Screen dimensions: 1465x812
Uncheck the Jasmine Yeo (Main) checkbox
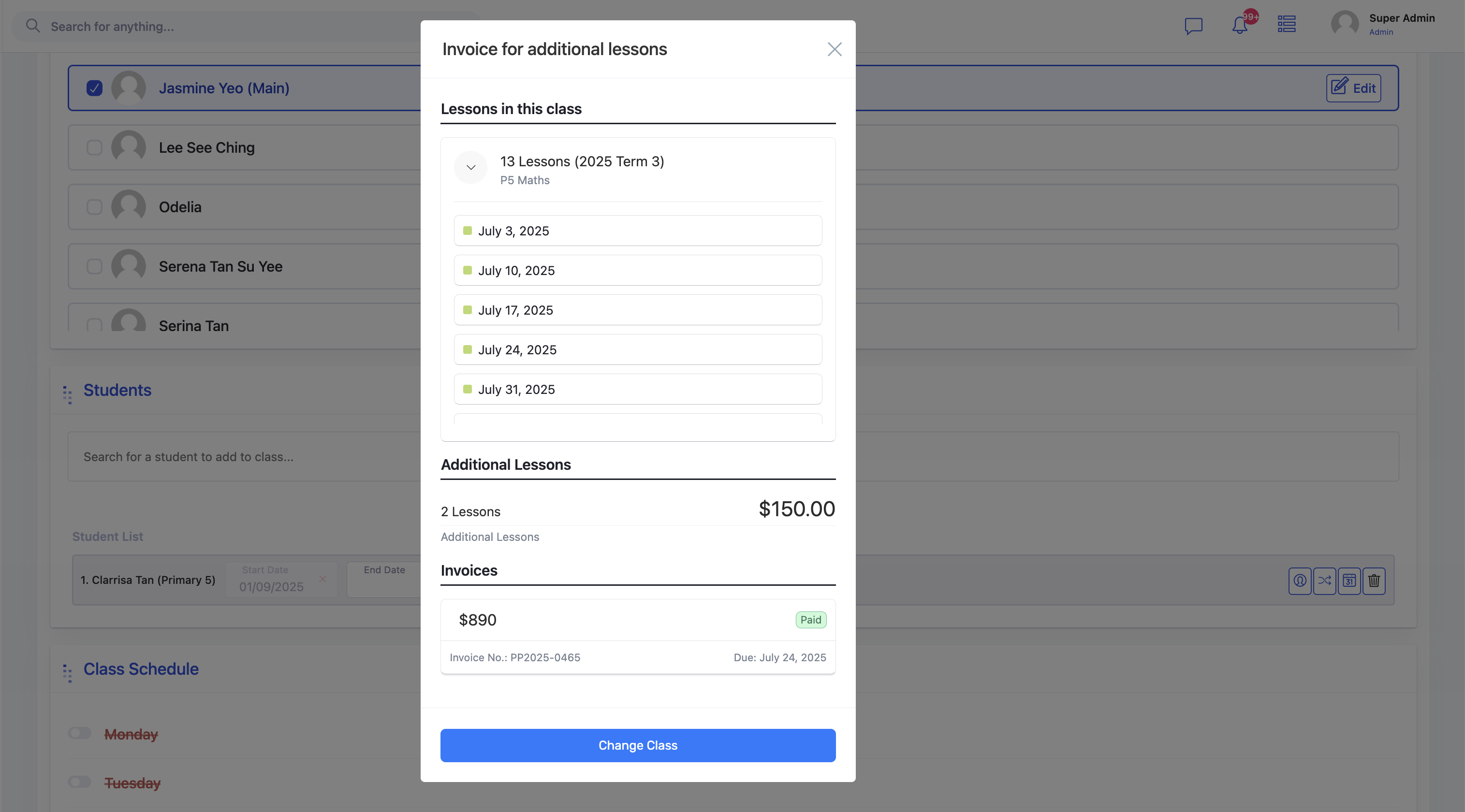[94, 88]
